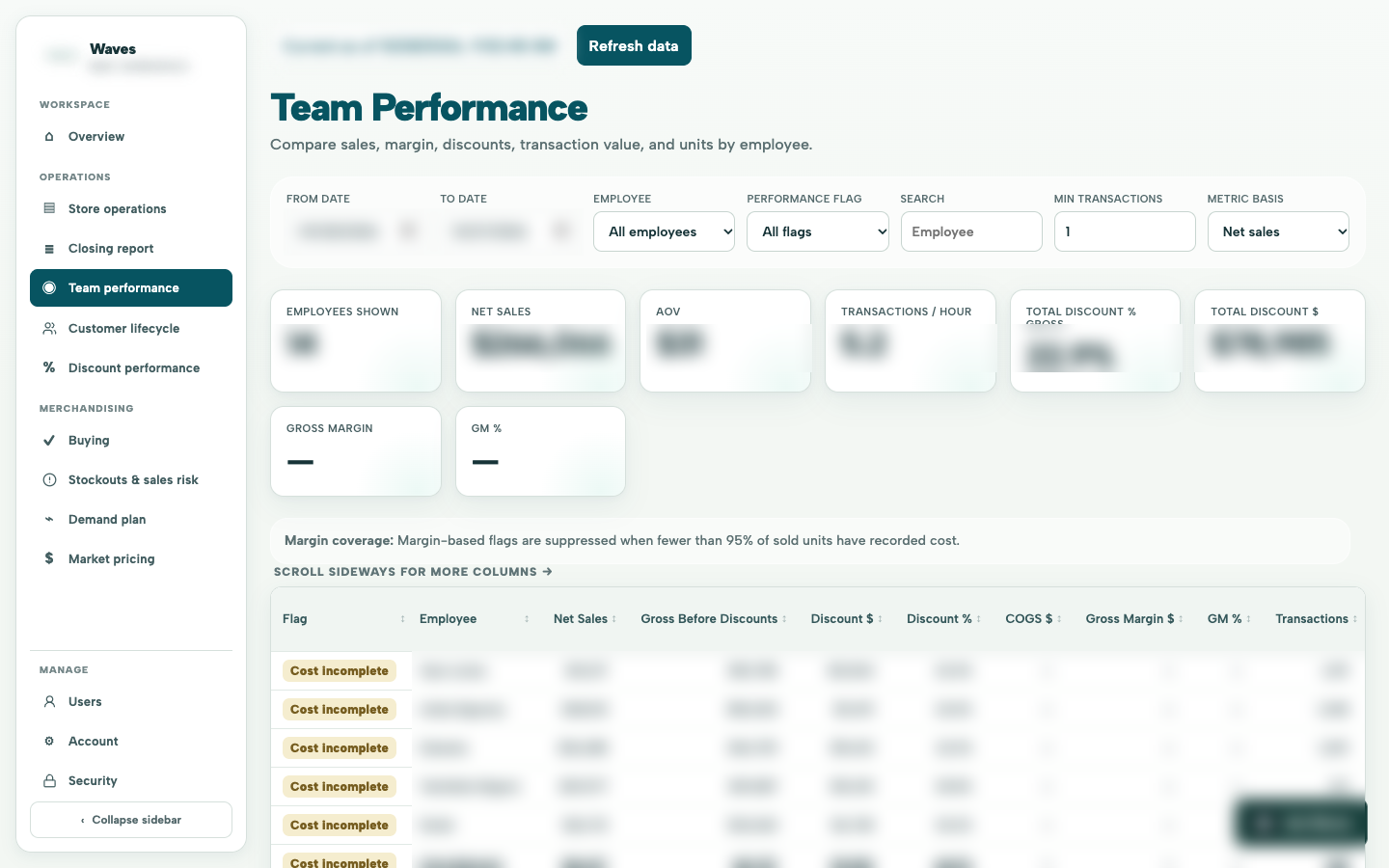1389x868 pixels.
Task: Click the Security lock icon
Action: pos(49,781)
